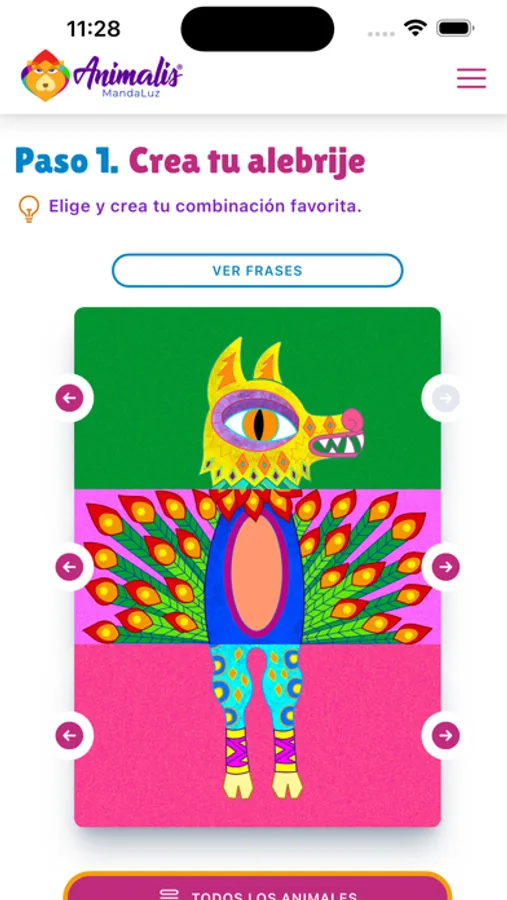Select the peacock body image
The width and height of the screenshot is (507, 900).
(x=257, y=567)
